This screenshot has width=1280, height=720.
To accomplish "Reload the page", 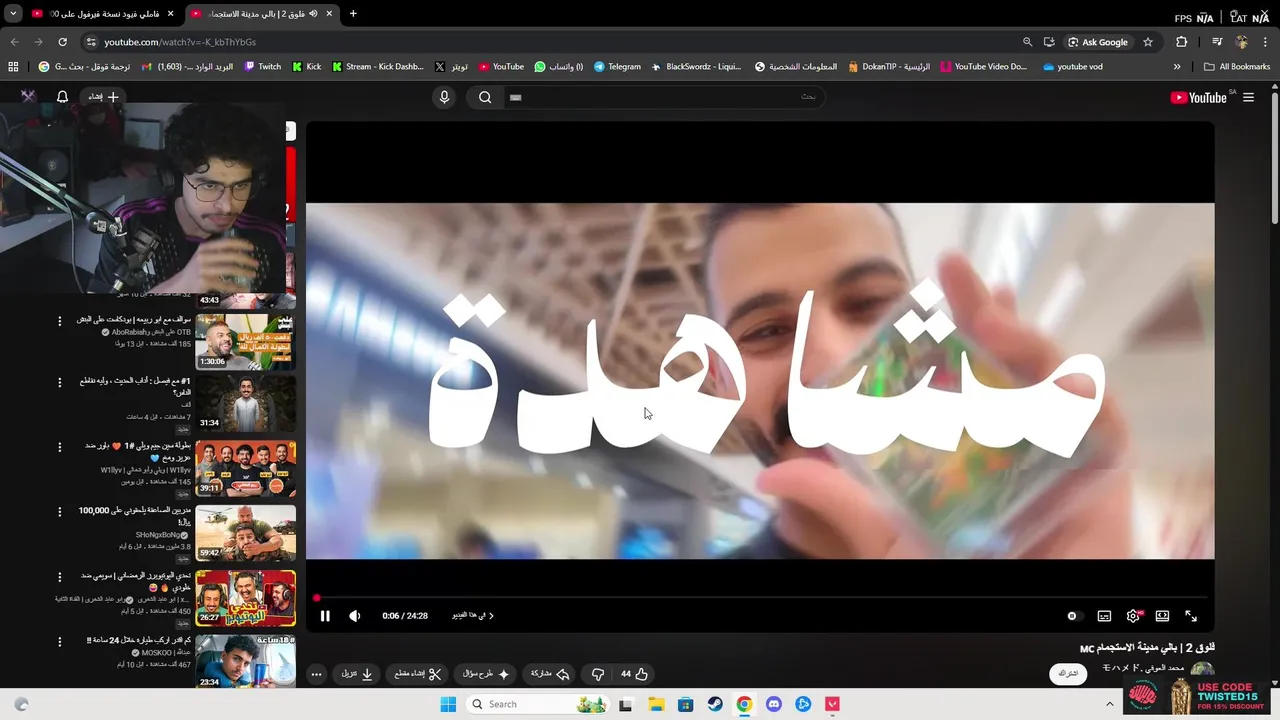I will (x=62, y=42).
